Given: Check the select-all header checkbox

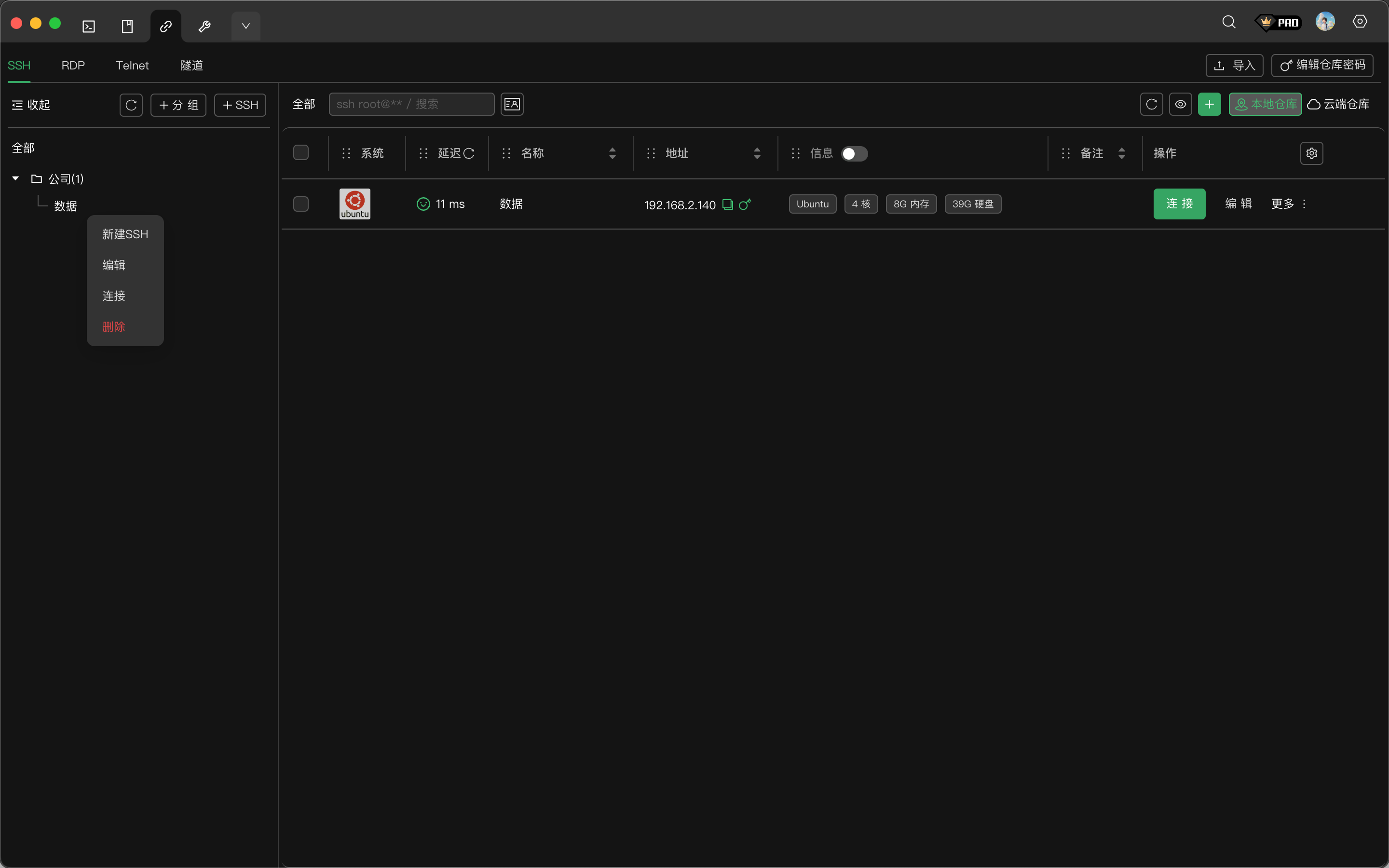Looking at the screenshot, I should (301, 153).
